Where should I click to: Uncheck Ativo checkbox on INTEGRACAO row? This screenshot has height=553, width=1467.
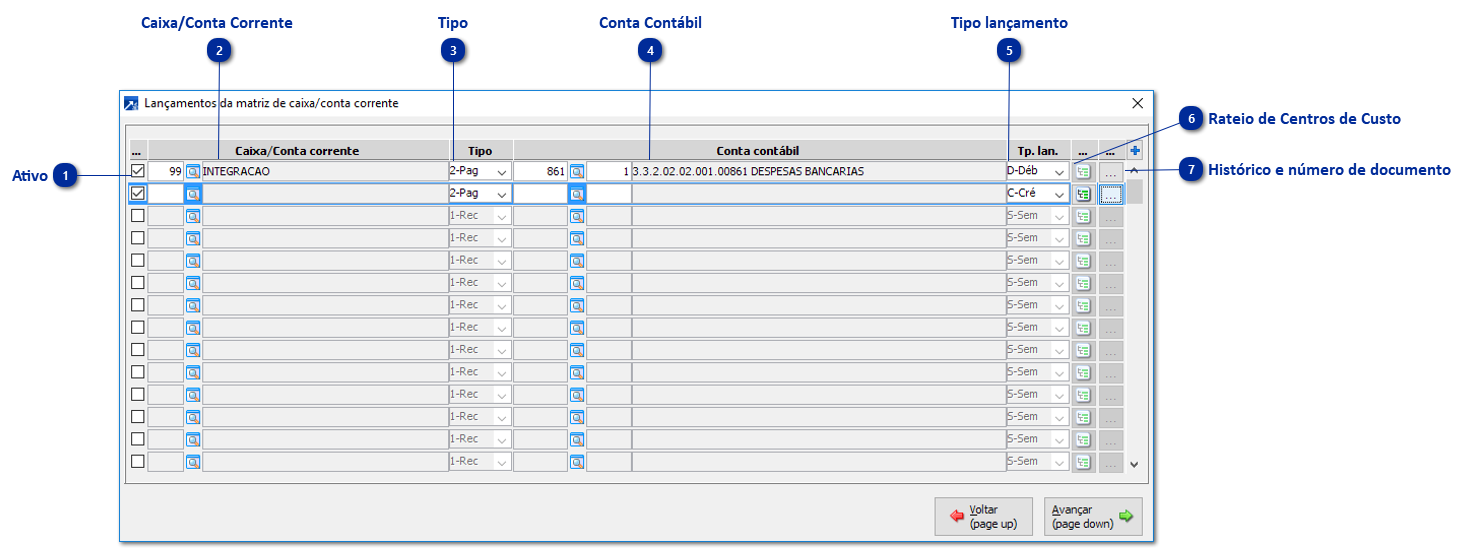138,171
